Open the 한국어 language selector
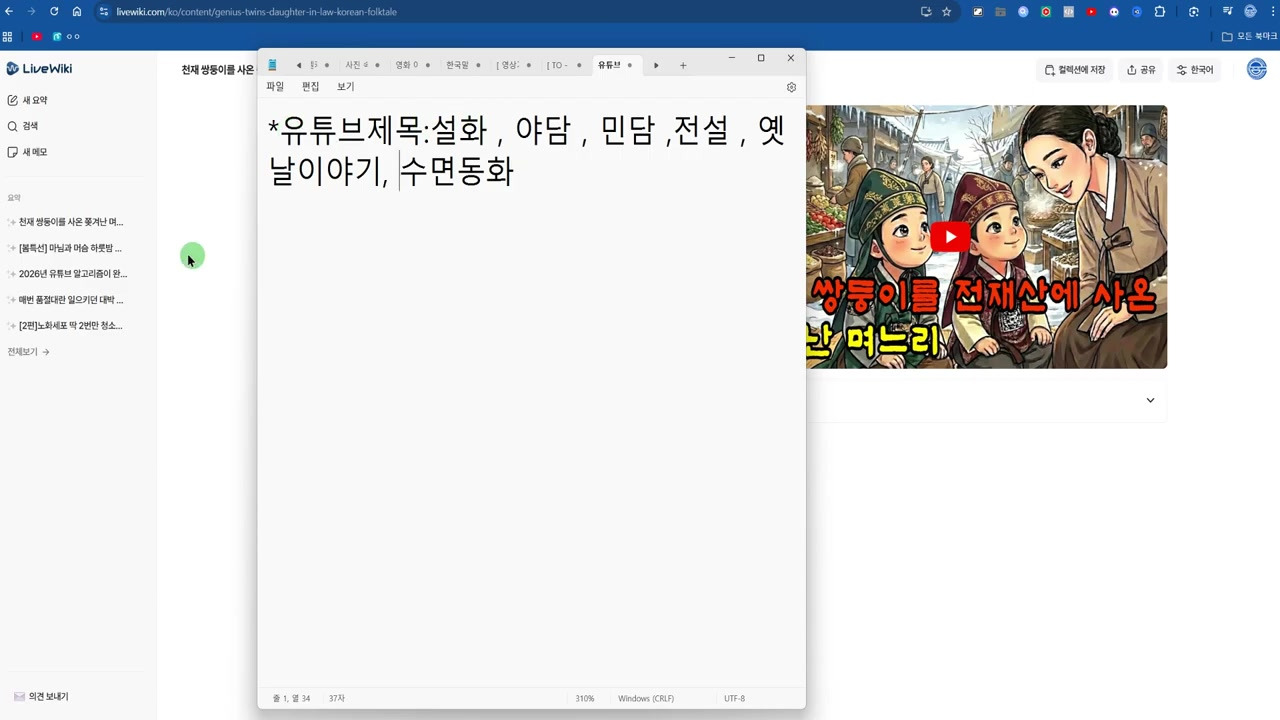Image resolution: width=1280 pixels, height=720 pixels. 1195,70
